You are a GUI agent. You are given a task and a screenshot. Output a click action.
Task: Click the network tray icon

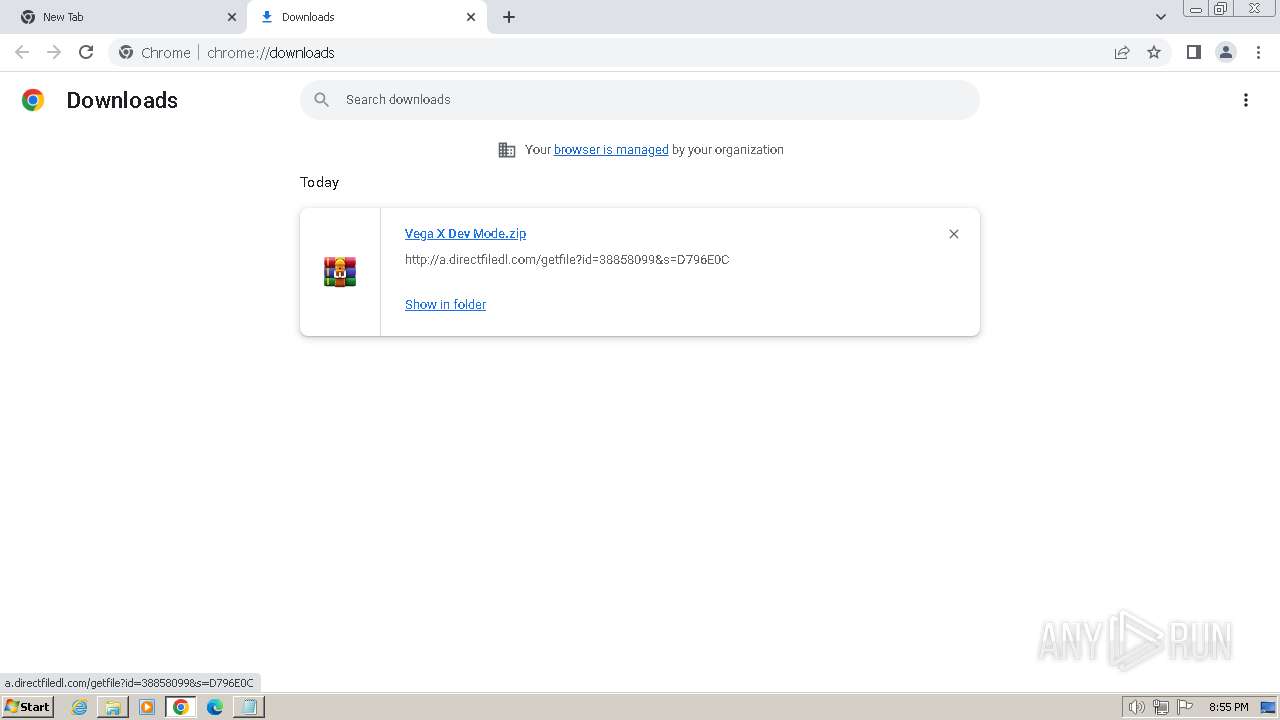pos(1160,707)
